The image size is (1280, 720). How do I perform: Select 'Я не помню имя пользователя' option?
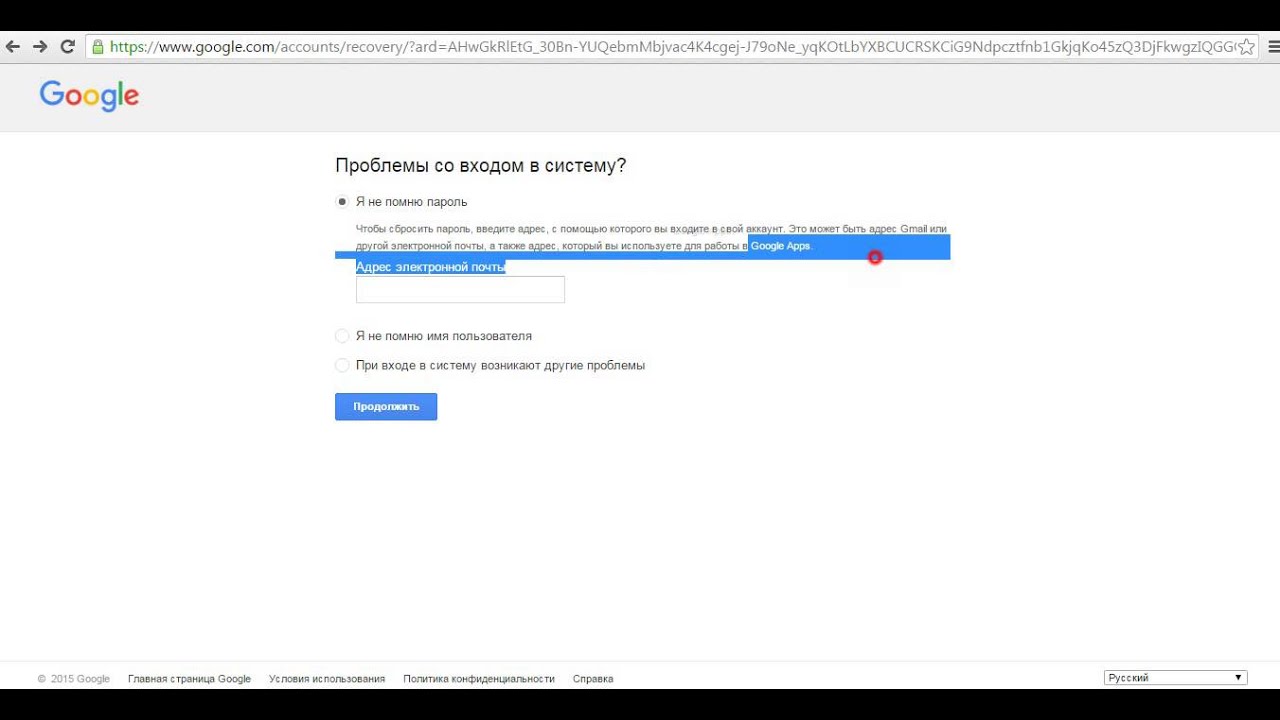point(342,337)
